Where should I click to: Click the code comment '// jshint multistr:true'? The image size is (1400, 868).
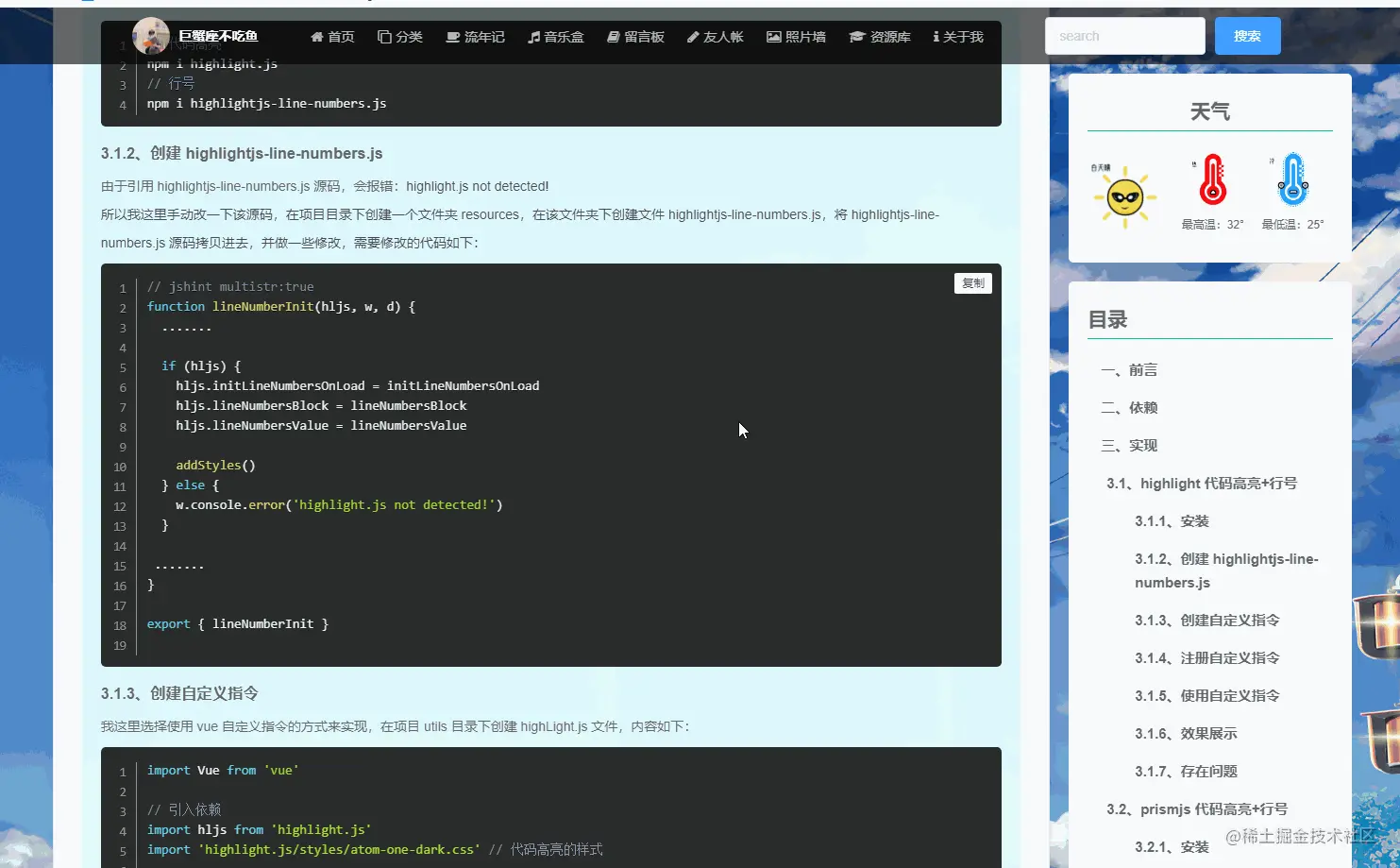click(230, 287)
